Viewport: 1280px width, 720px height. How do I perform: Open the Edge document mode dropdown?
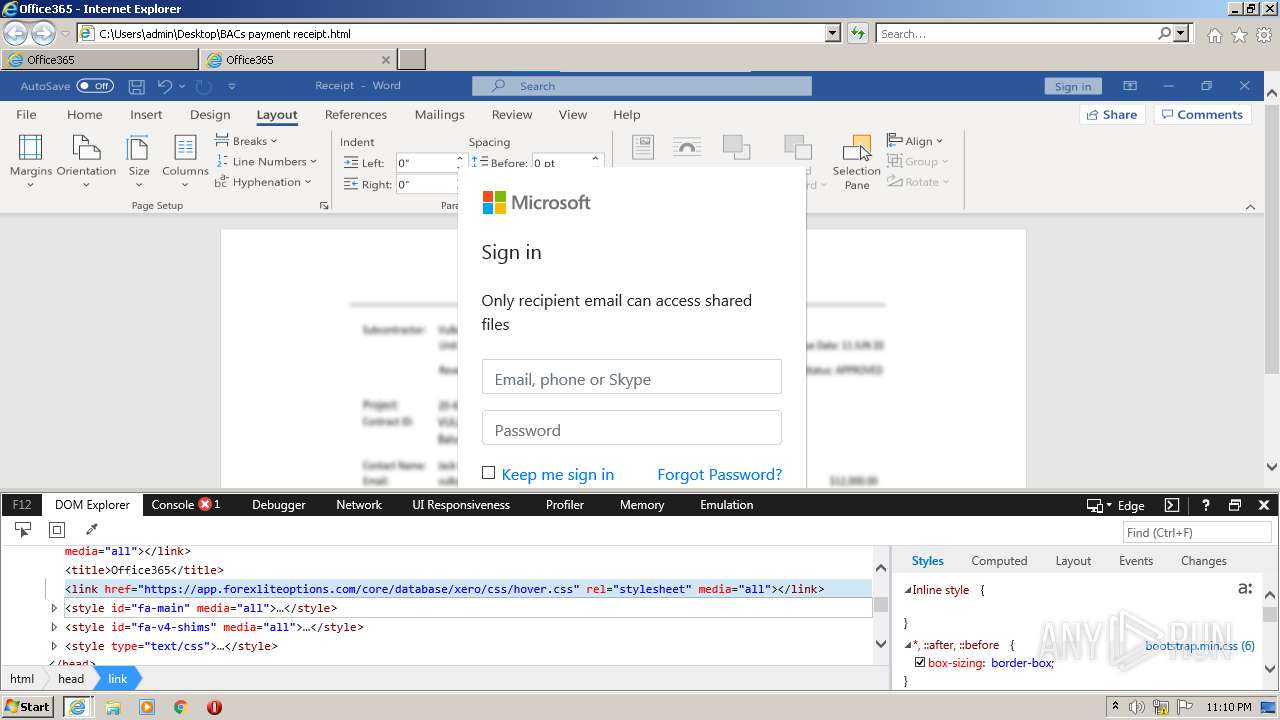point(1116,505)
